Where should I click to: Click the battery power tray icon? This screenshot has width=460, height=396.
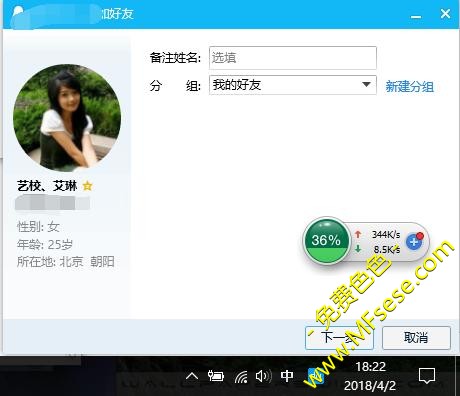[216, 376]
